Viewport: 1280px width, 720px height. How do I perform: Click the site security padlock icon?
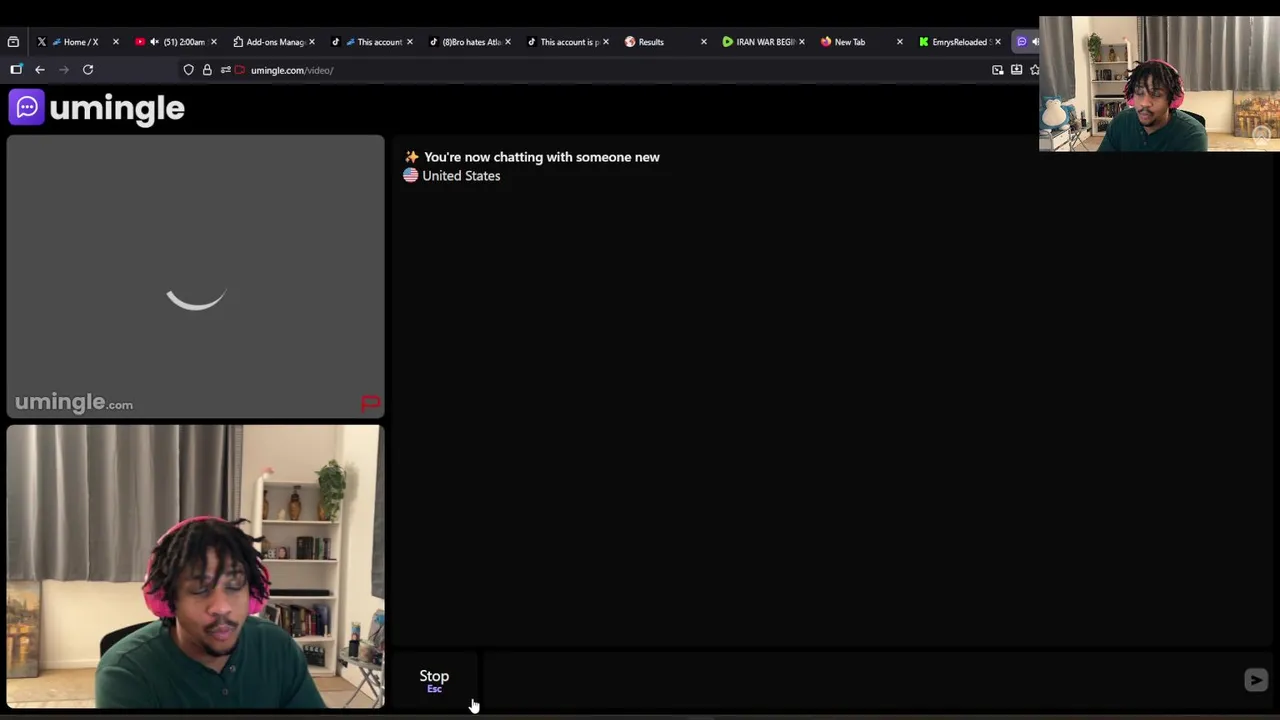(x=207, y=70)
